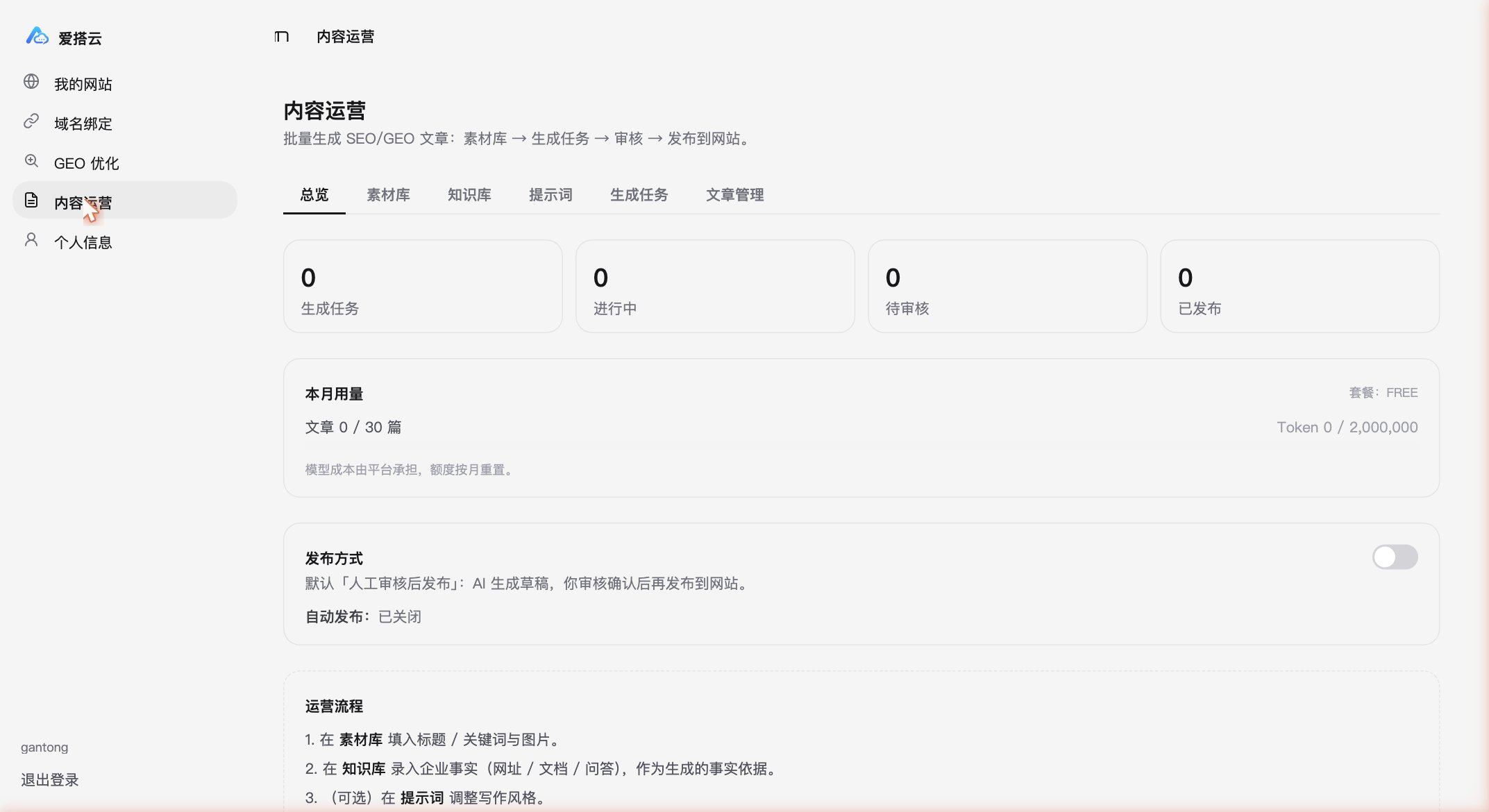Click the gantong username
Screen dimensions: 1489x812
(x=44, y=747)
